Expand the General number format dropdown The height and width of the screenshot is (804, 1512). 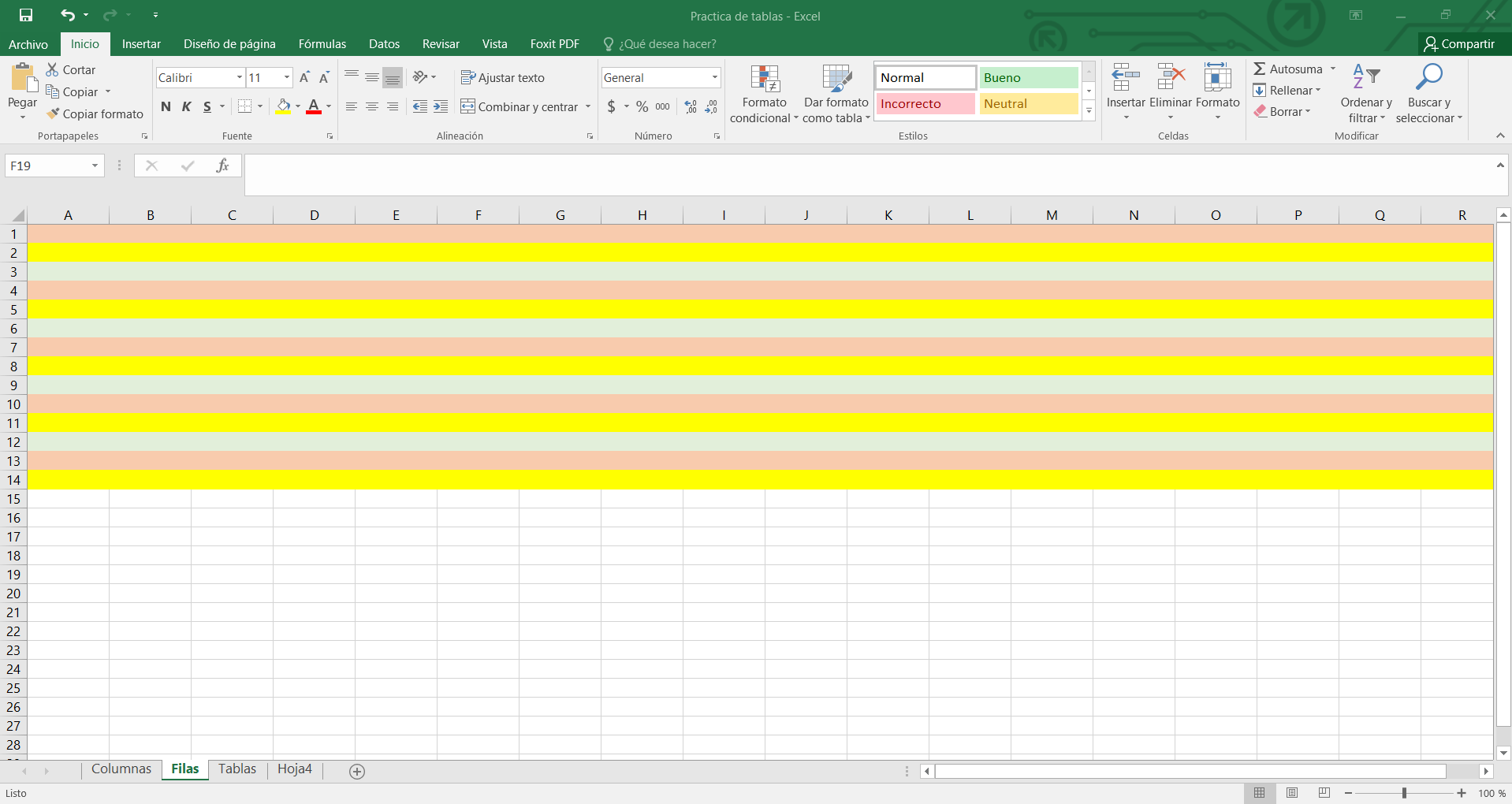(714, 77)
